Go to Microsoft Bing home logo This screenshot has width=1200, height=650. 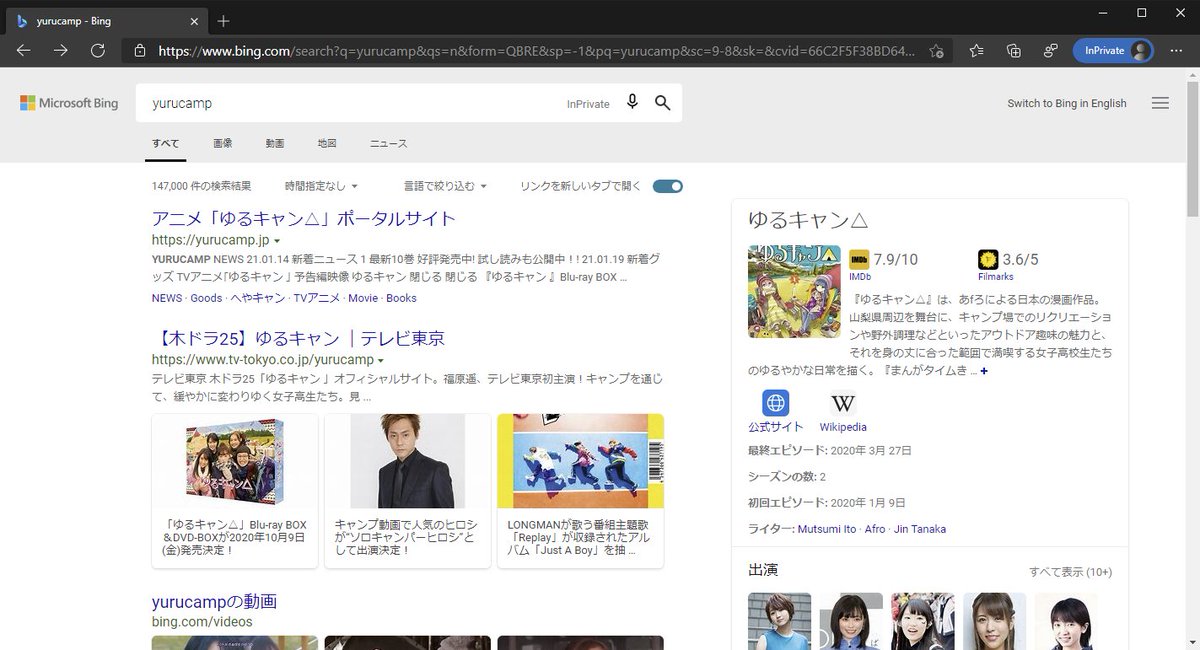click(69, 103)
